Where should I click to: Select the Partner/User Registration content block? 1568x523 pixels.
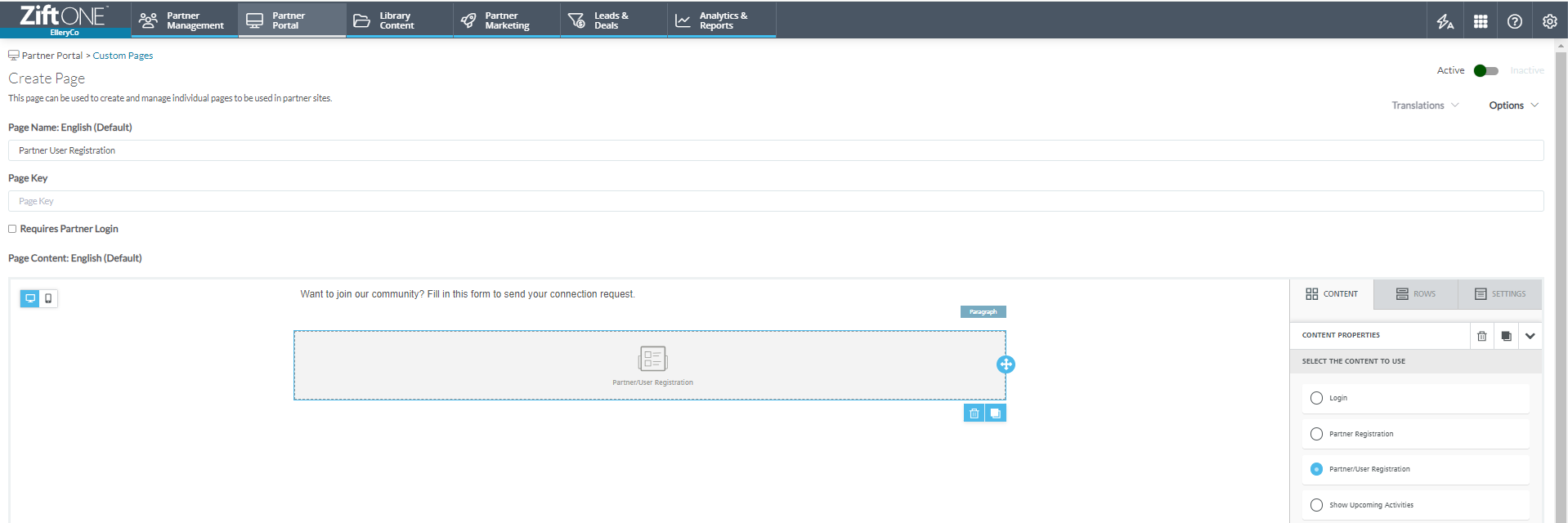pos(650,365)
